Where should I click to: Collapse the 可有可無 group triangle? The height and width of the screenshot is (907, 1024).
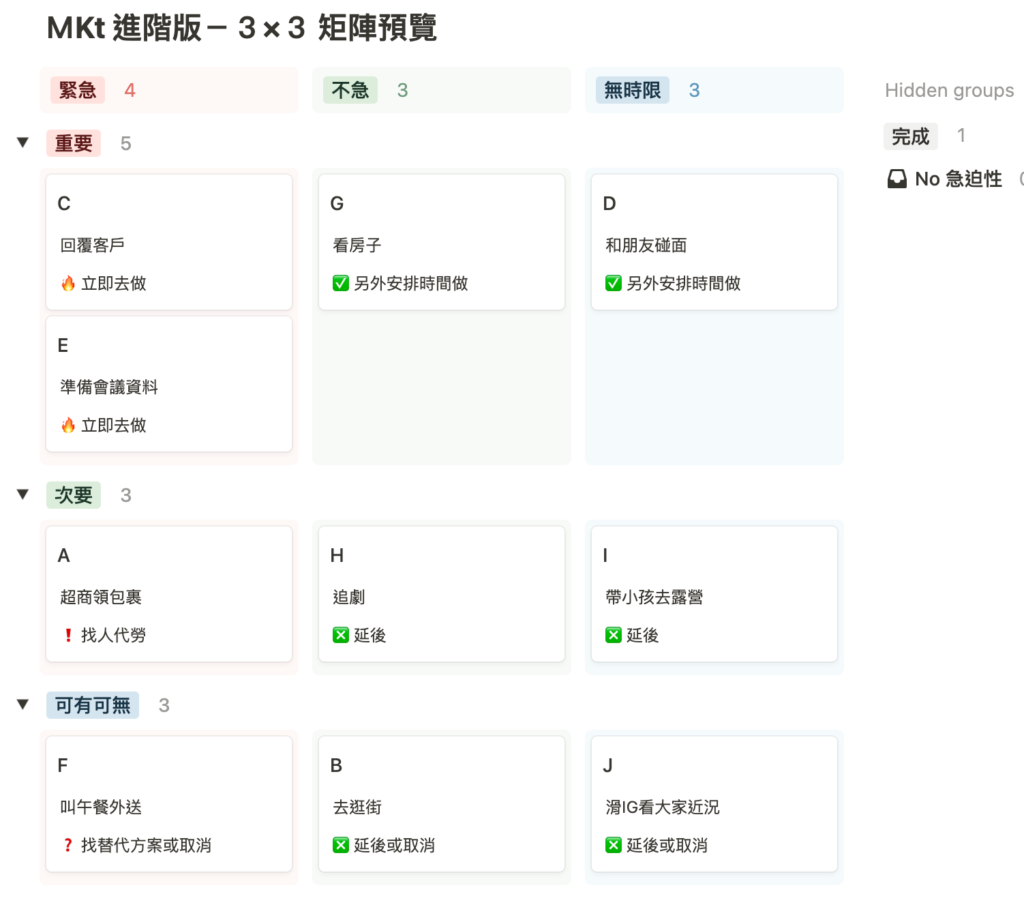coord(23,705)
